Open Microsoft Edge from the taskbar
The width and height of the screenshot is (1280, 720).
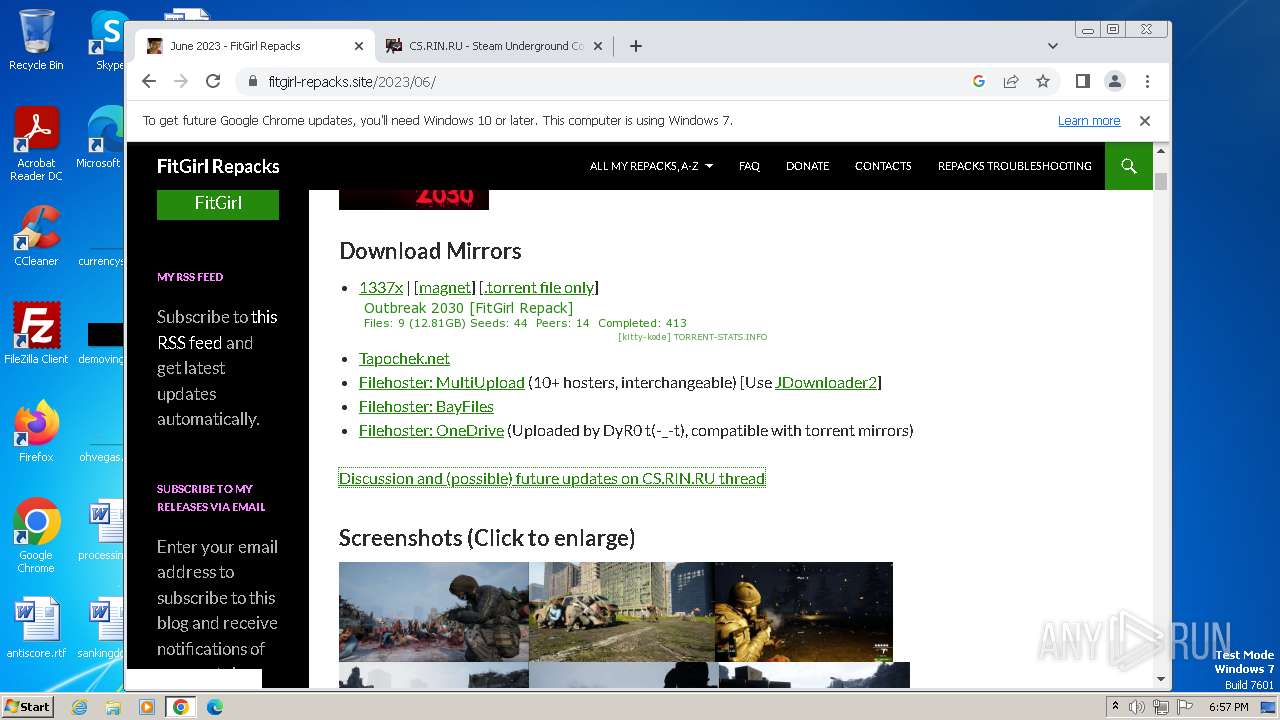[215, 707]
